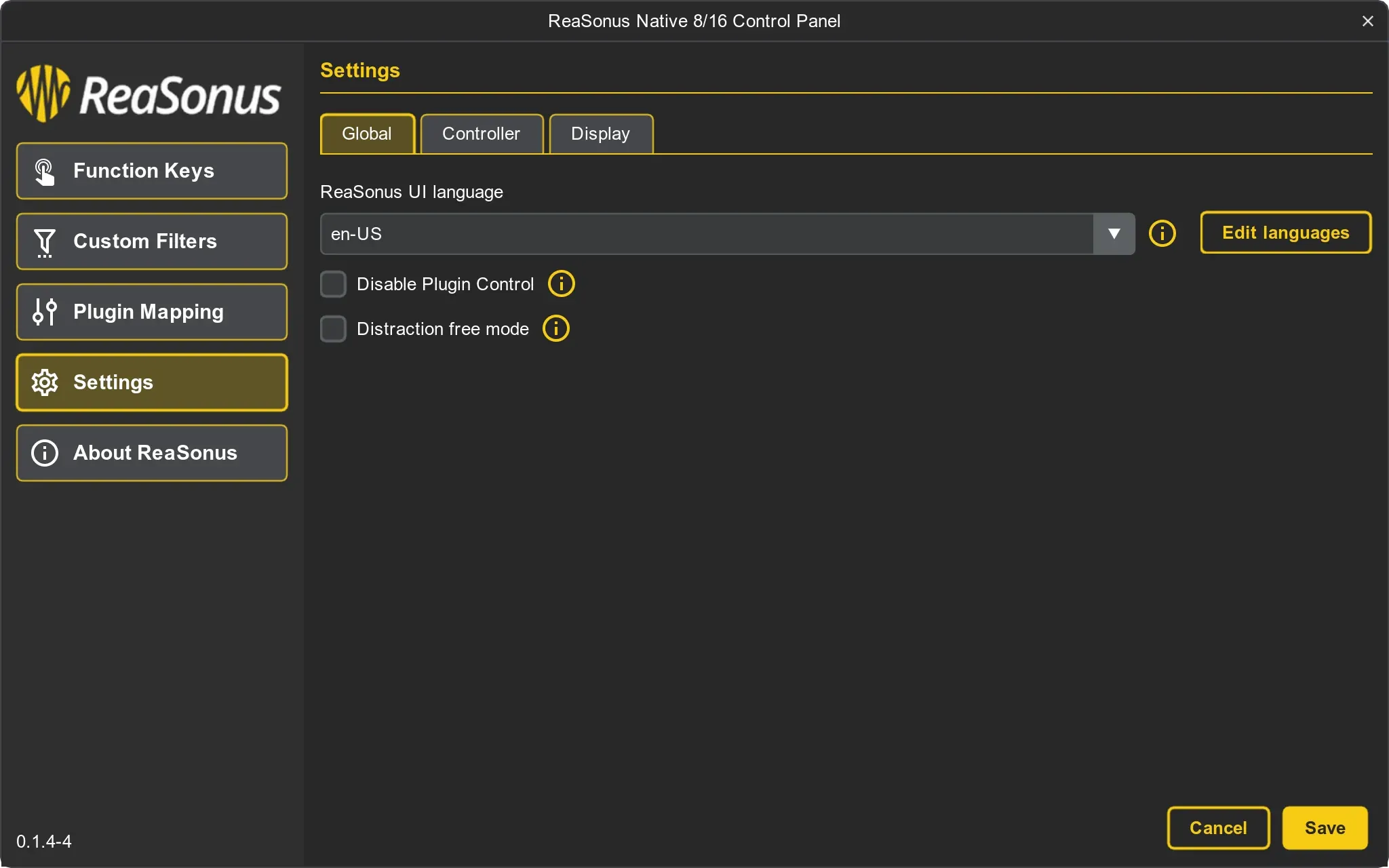Show info for Disable Plugin Control
The width and height of the screenshot is (1389, 868).
point(561,284)
